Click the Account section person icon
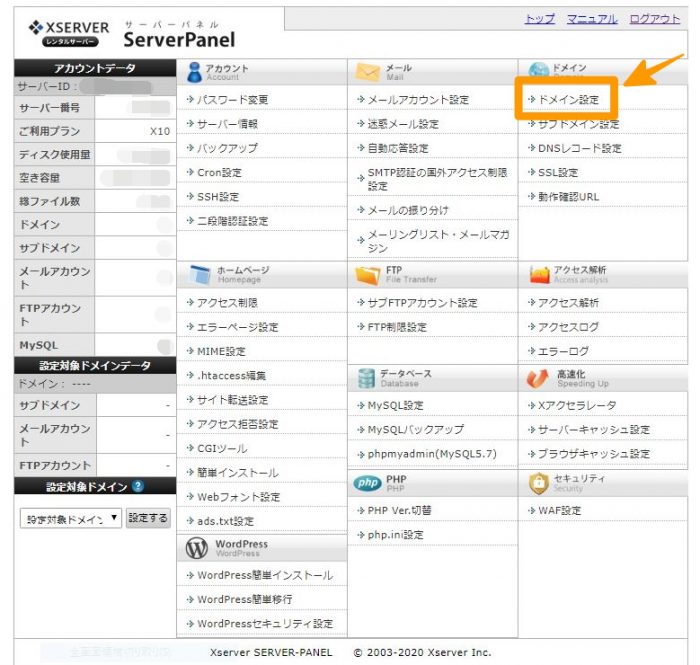Screen dimensions: 700x665 (x=194, y=72)
